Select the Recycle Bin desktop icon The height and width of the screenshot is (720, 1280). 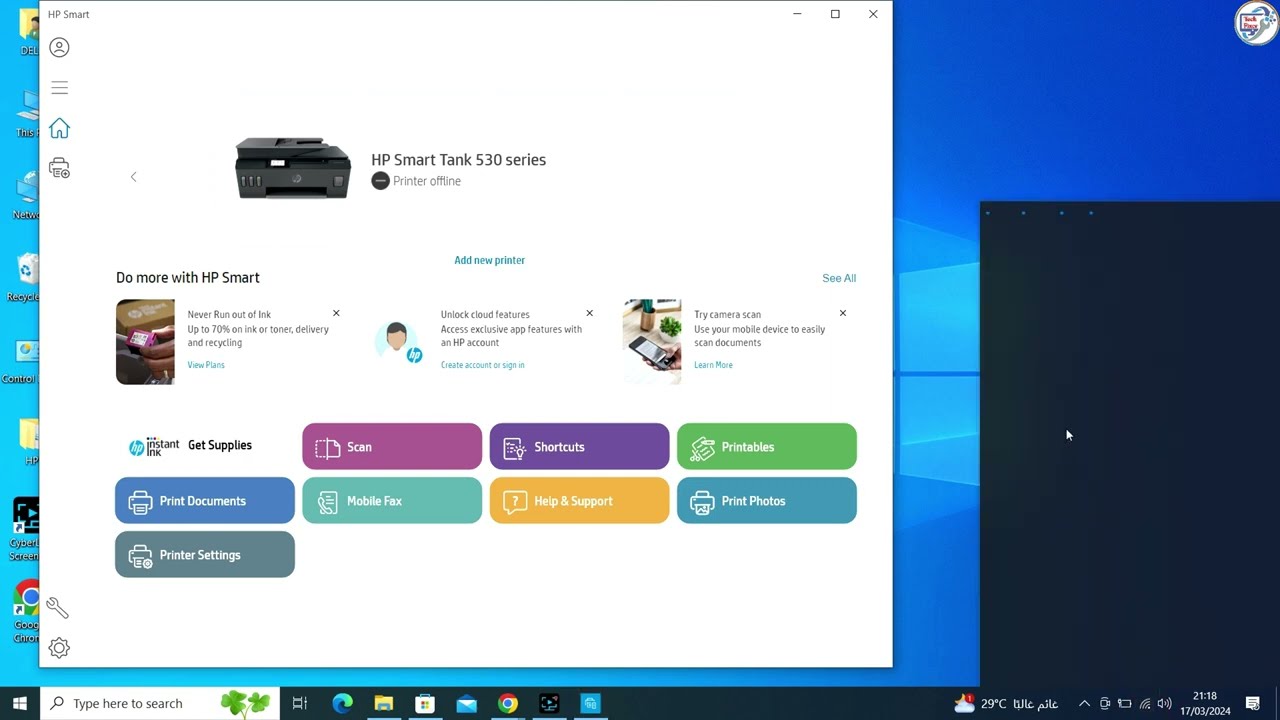click(x=26, y=277)
